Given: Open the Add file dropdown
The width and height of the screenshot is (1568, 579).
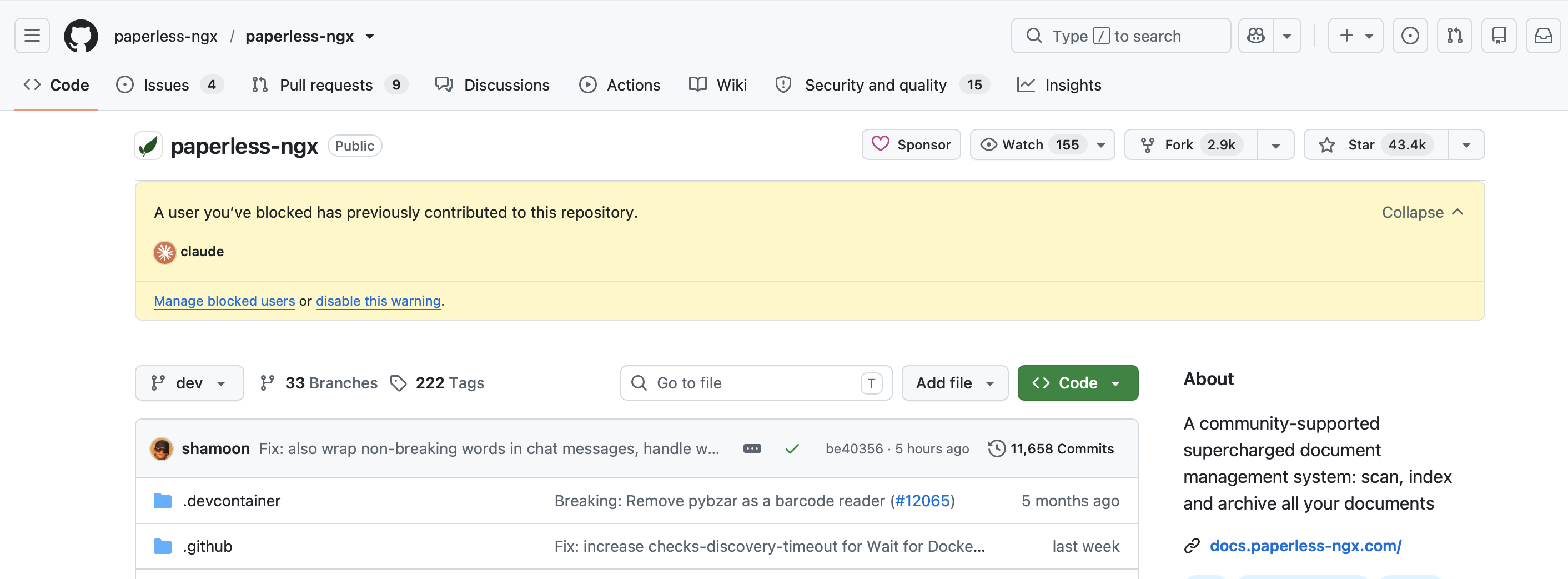Looking at the screenshot, I should coord(954,383).
